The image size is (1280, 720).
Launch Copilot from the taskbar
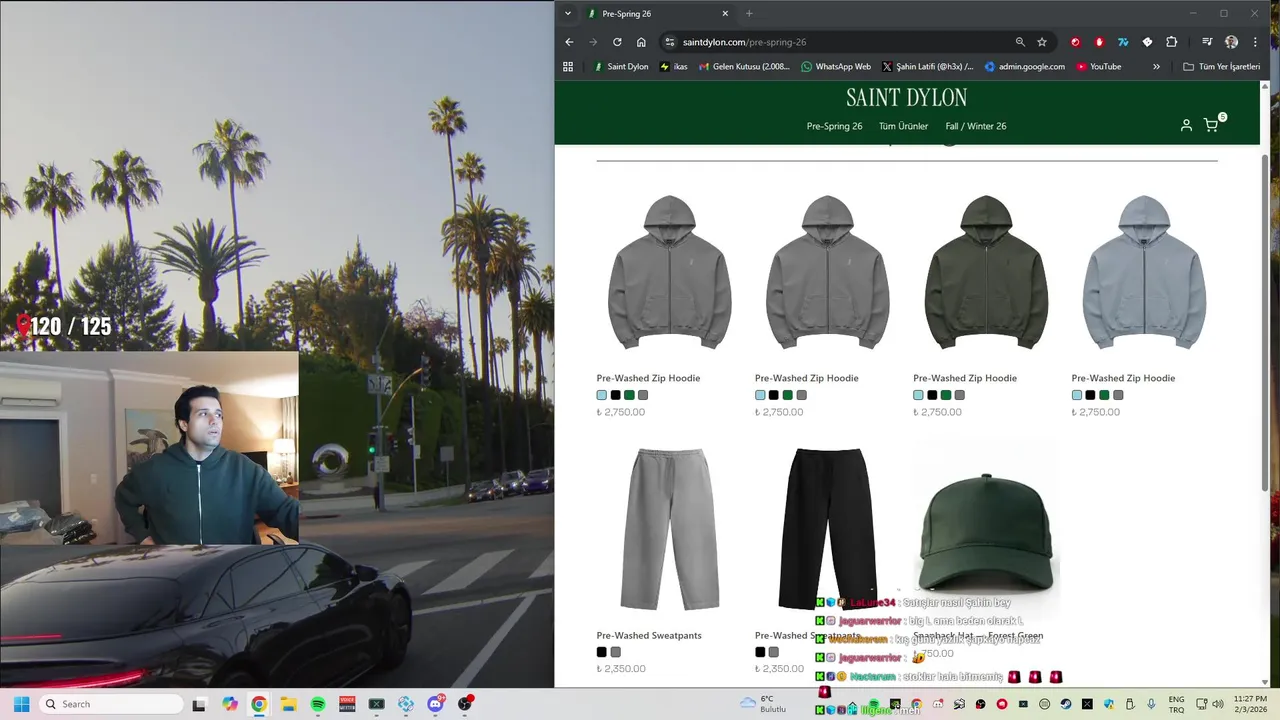pos(230,704)
